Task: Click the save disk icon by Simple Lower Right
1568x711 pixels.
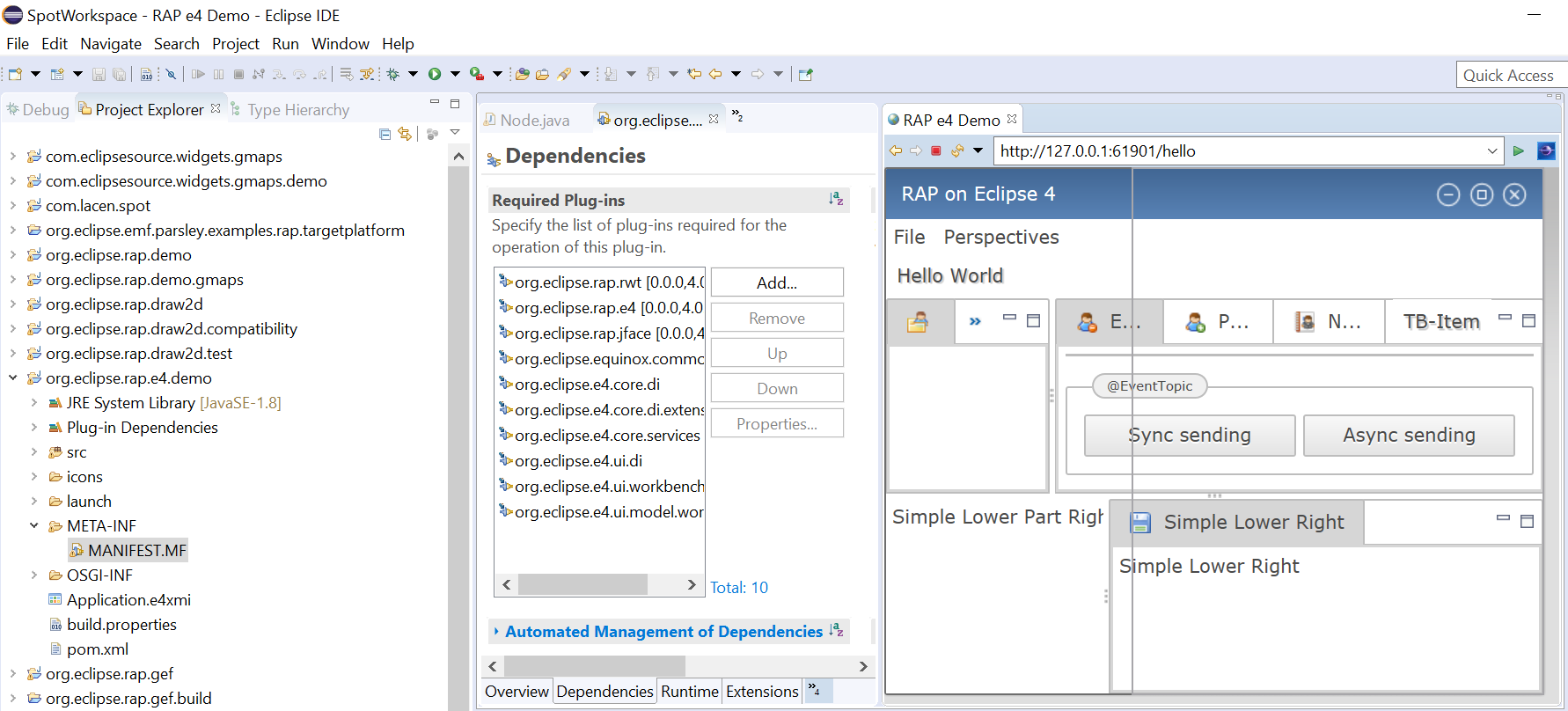Action: 1140,523
